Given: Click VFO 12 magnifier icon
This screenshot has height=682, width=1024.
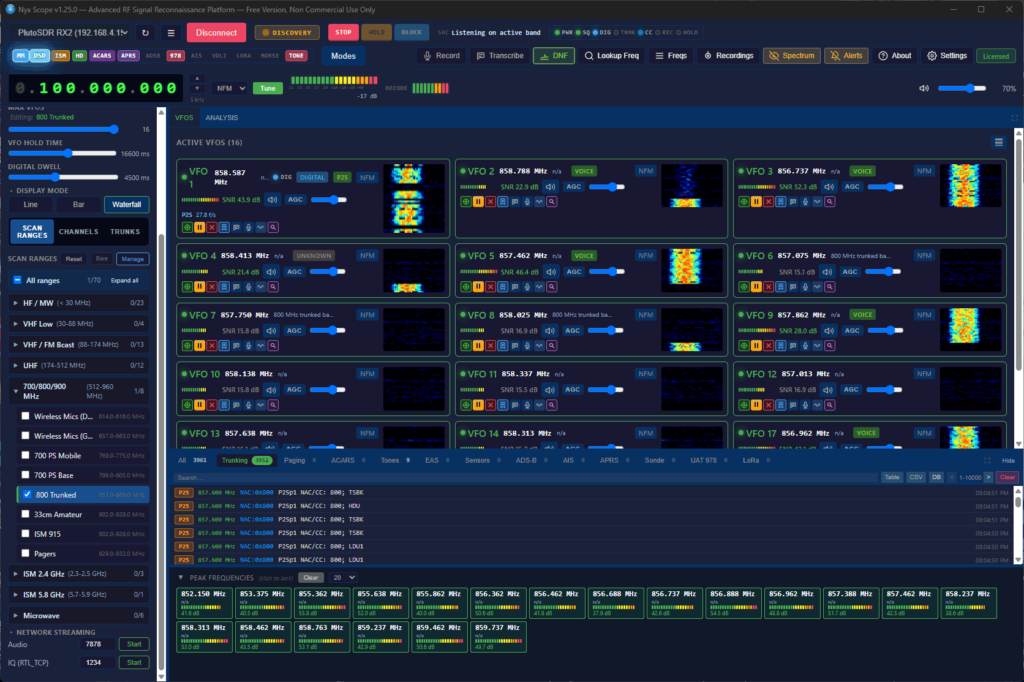Looking at the screenshot, I should 830,405.
